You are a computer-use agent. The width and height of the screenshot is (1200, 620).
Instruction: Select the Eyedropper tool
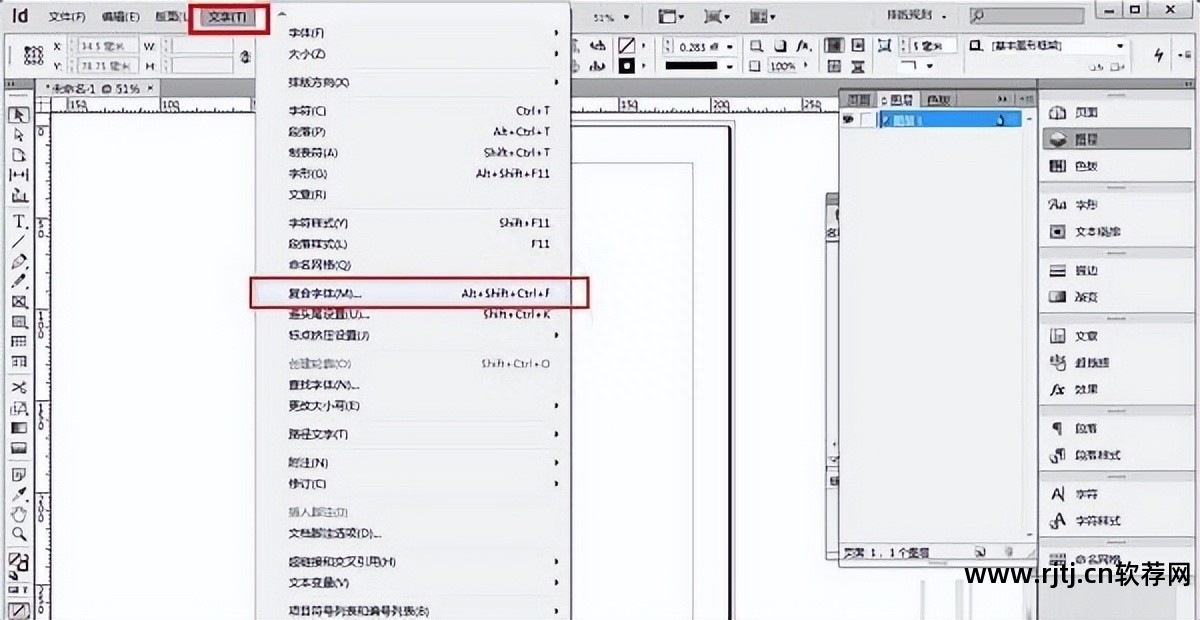pos(19,494)
